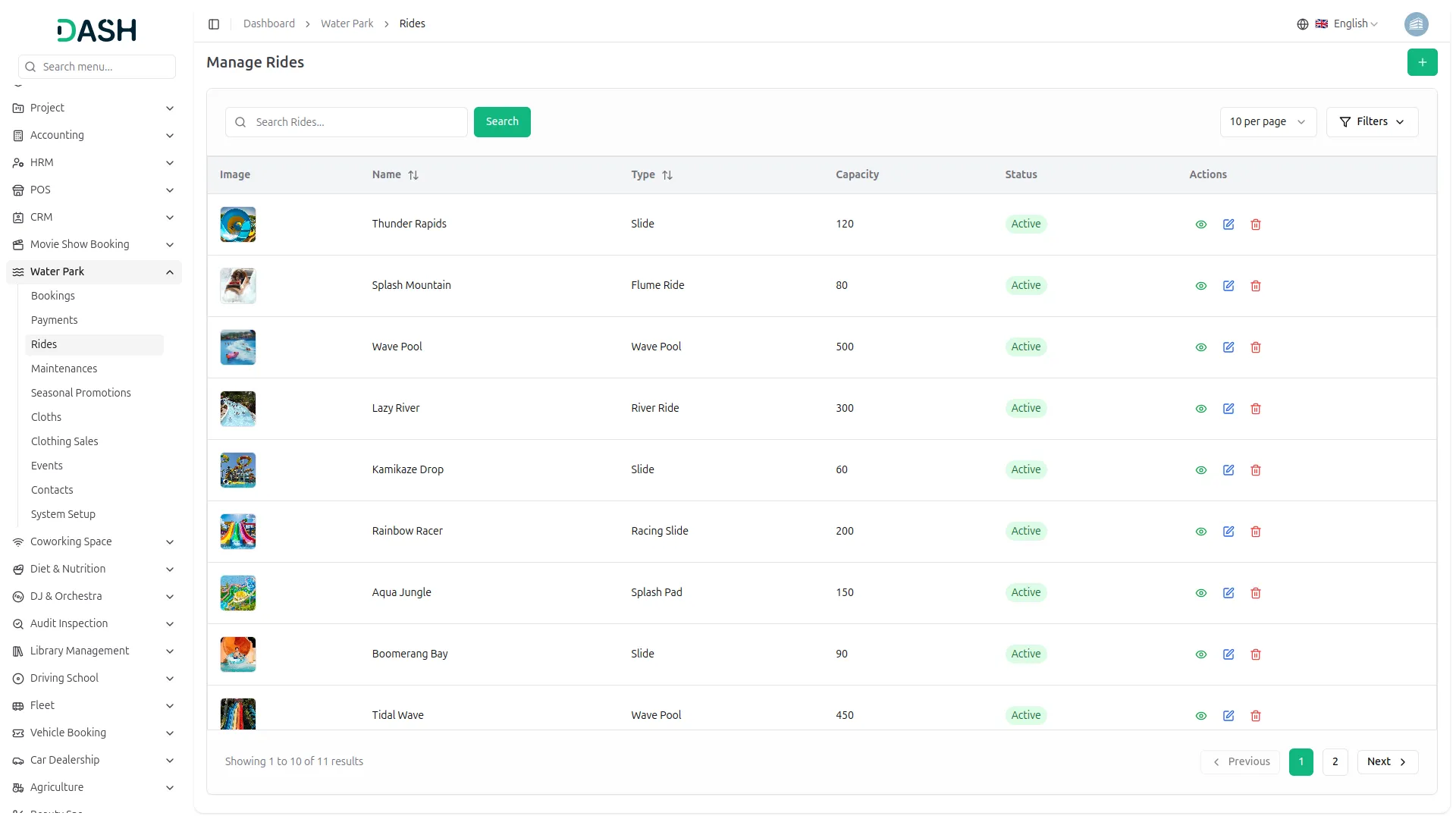Viewport: 1456px width, 819px height.
Task: View details of Kamikaze Drop ride
Action: [1201, 470]
